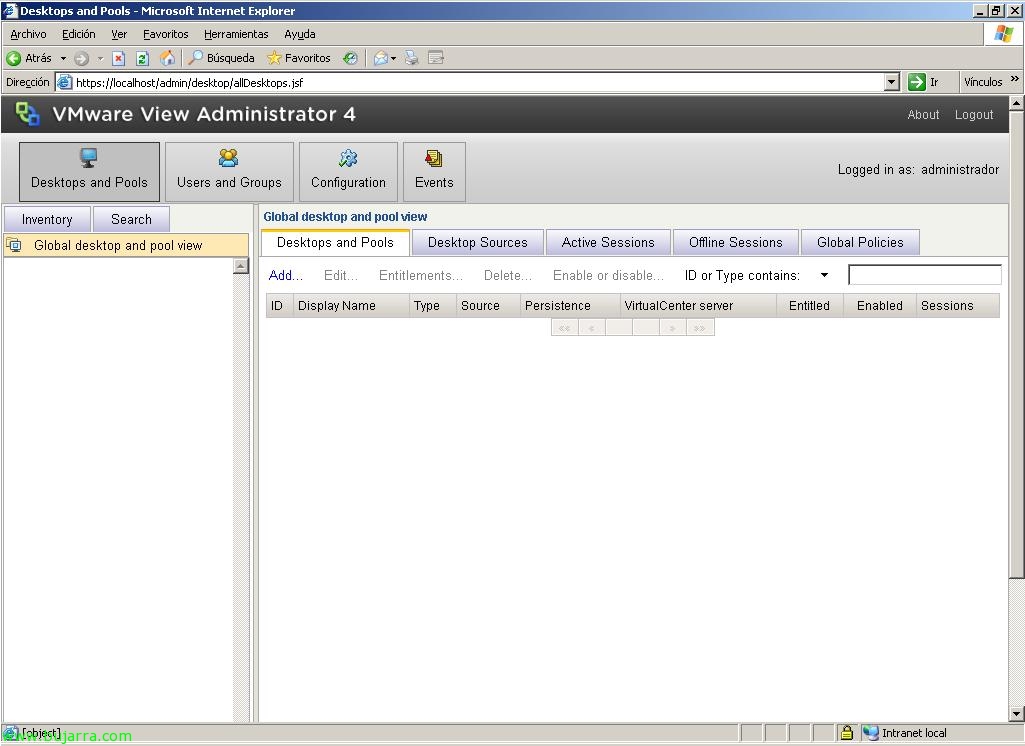
Task: Switch to the Desktop Sources tab
Action: 478,243
